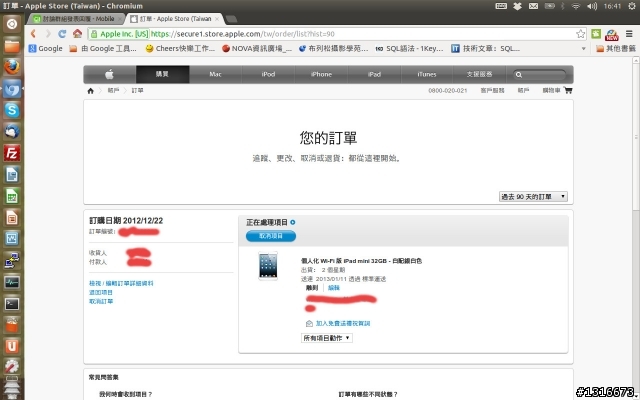Click the Apple store search field

(539, 75)
